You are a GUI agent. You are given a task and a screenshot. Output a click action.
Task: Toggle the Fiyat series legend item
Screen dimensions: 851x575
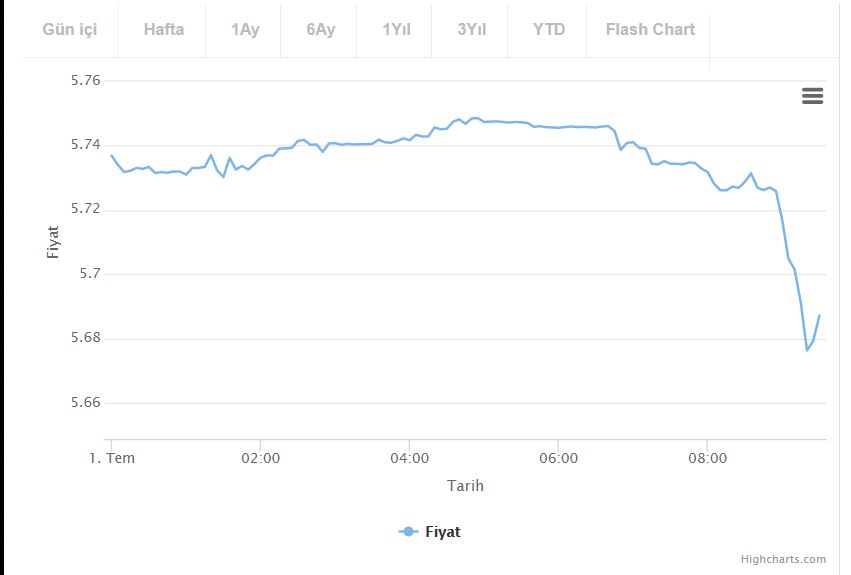click(x=429, y=532)
